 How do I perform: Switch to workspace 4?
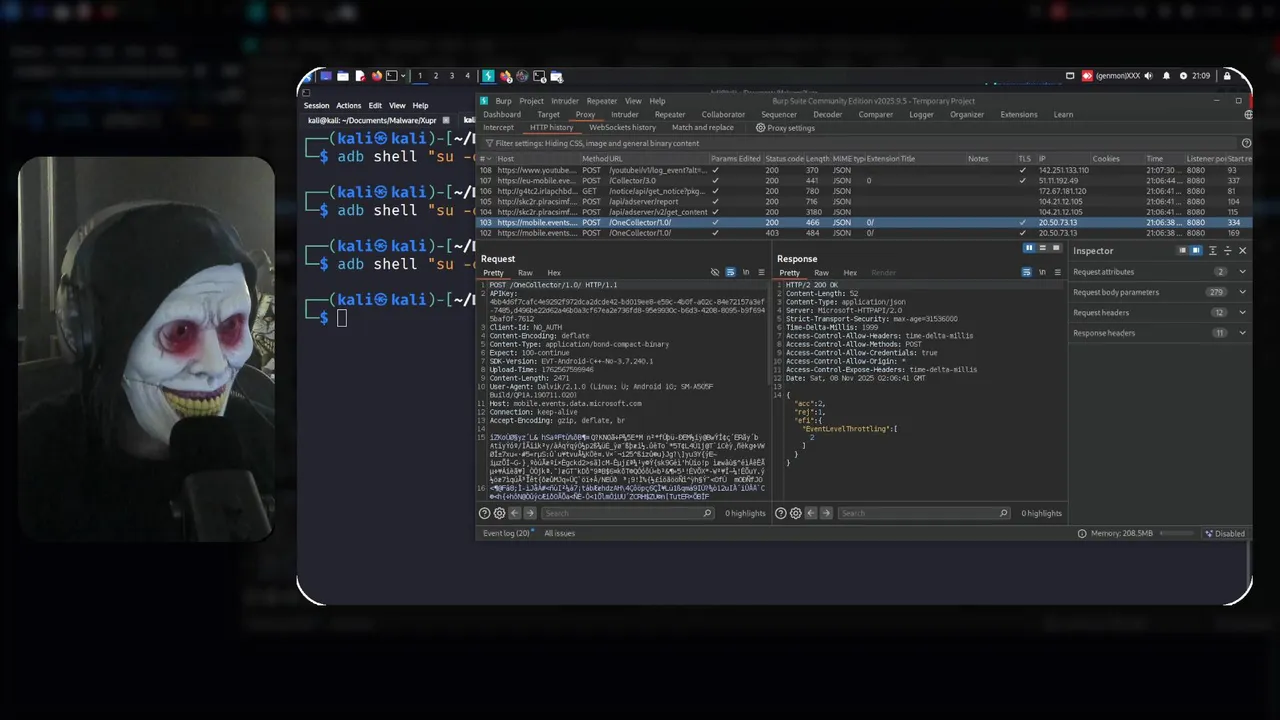[467, 76]
